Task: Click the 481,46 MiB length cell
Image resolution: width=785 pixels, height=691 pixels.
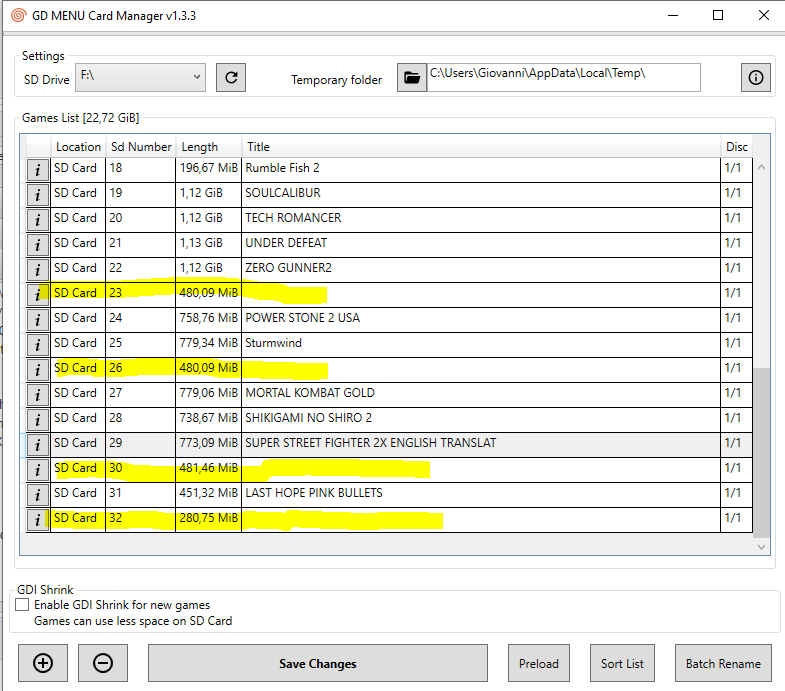Action: pos(209,470)
